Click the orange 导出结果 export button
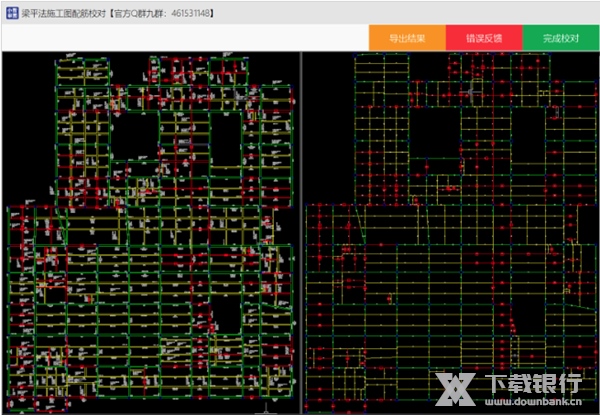 (407, 39)
